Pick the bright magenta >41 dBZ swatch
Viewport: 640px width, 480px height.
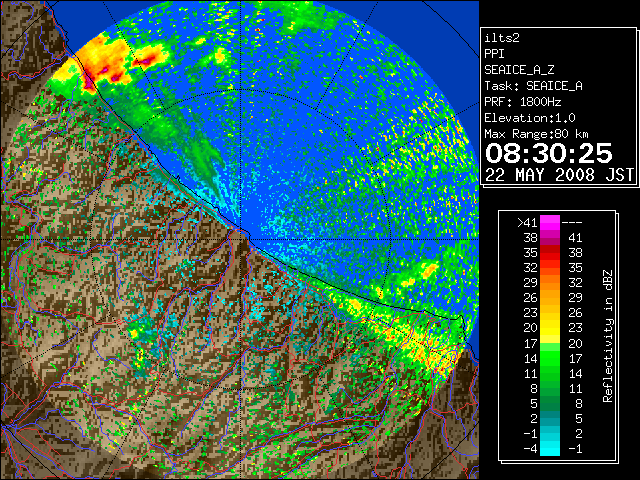pos(550,222)
